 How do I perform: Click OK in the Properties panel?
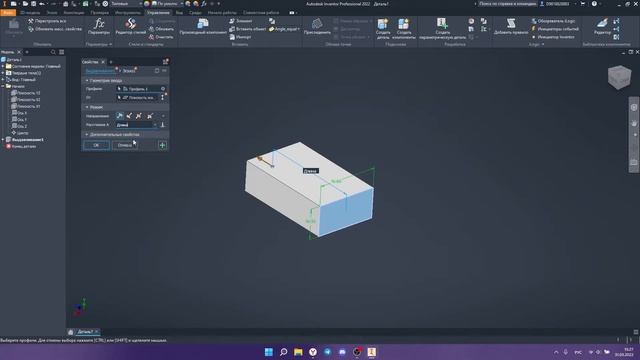coord(96,145)
